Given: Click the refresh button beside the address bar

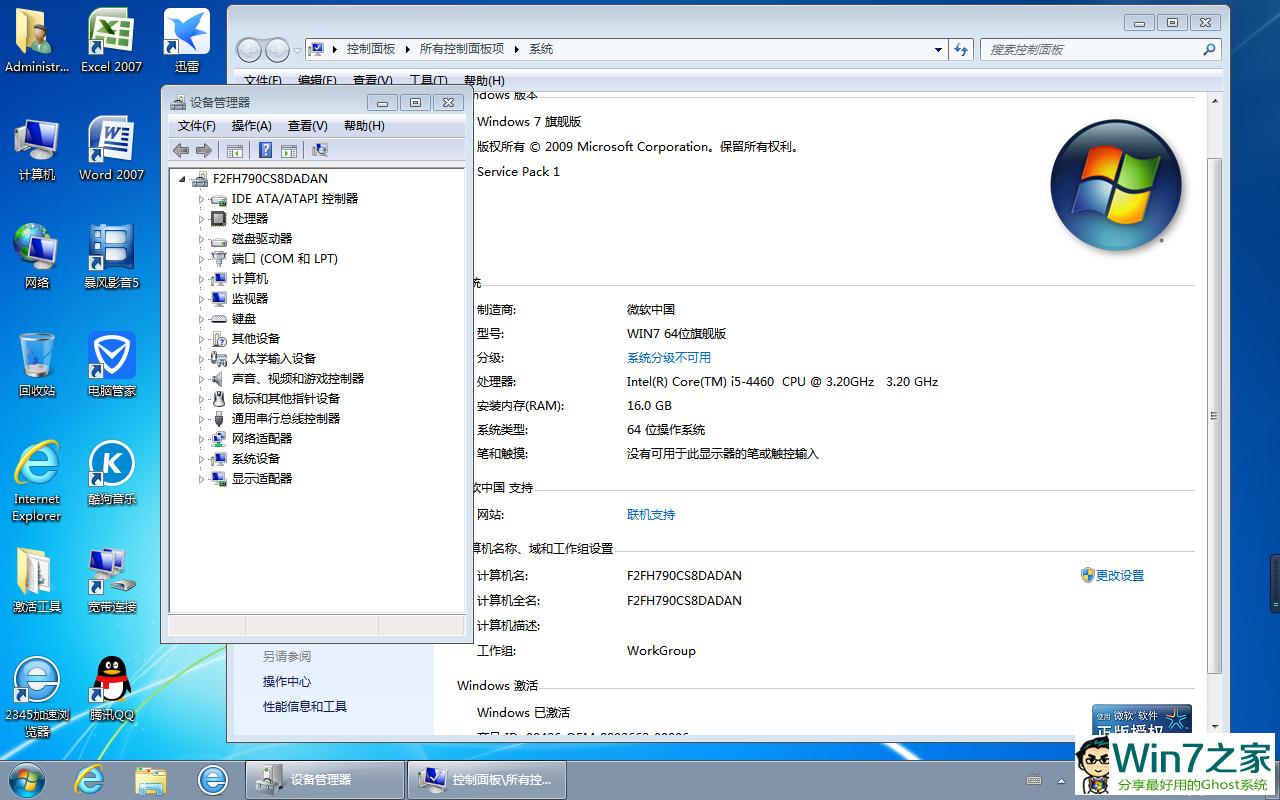Looking at the screenshot, I should (x=961, y=49).
